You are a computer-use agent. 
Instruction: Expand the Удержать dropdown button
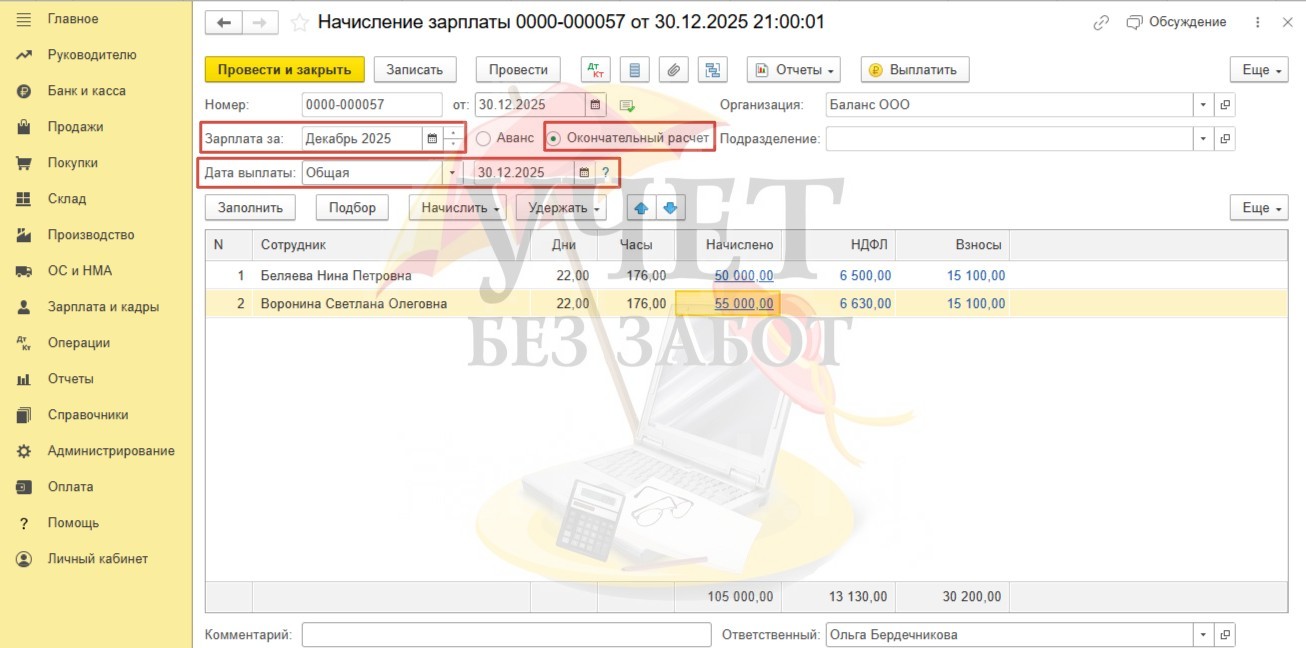pos(566,208)
